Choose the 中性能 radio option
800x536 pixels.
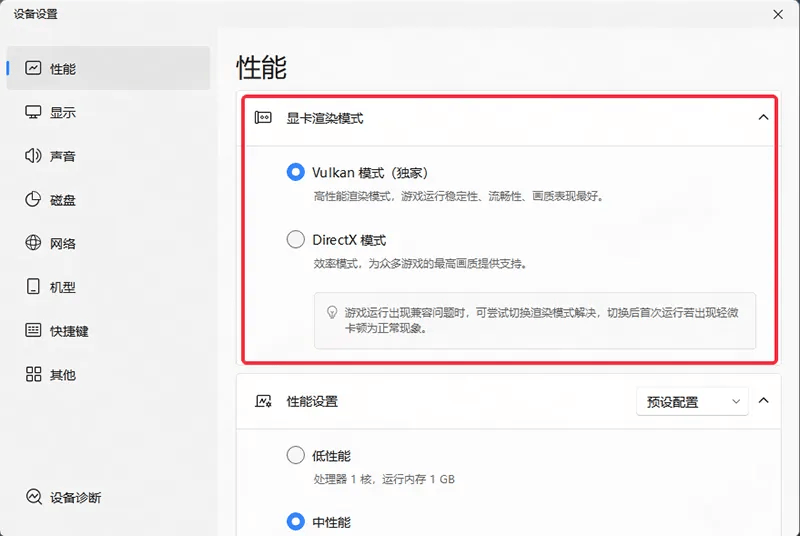pos(295,521)
